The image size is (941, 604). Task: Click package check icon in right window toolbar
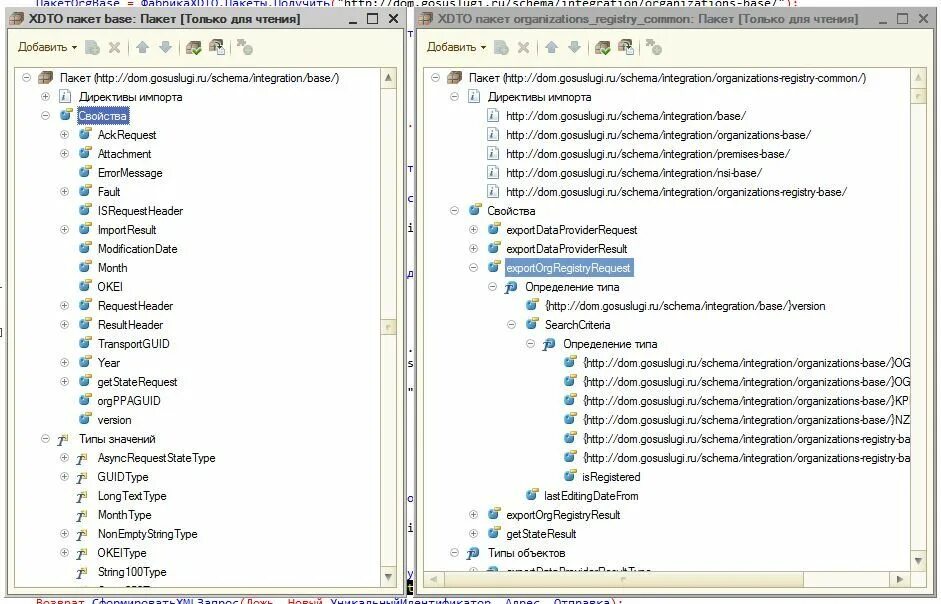pos(603,47)
